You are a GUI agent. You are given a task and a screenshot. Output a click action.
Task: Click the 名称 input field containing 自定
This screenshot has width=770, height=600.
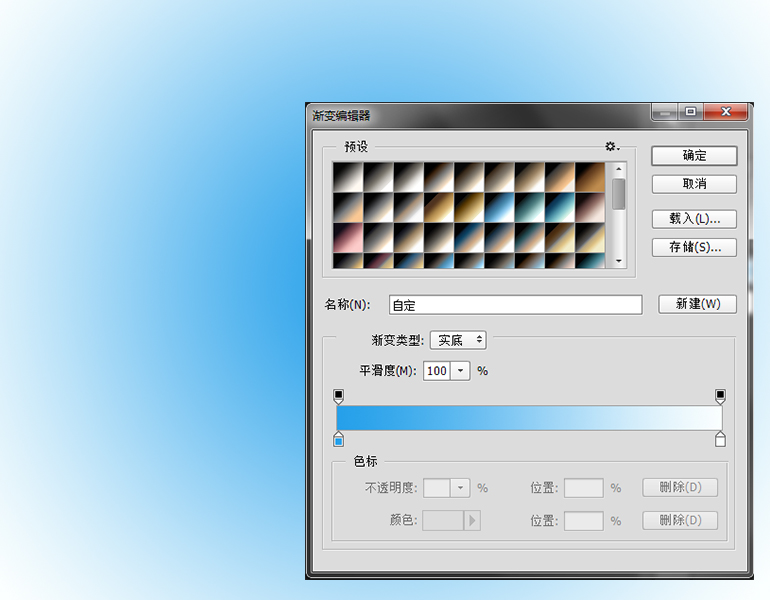tap(515, 305)
